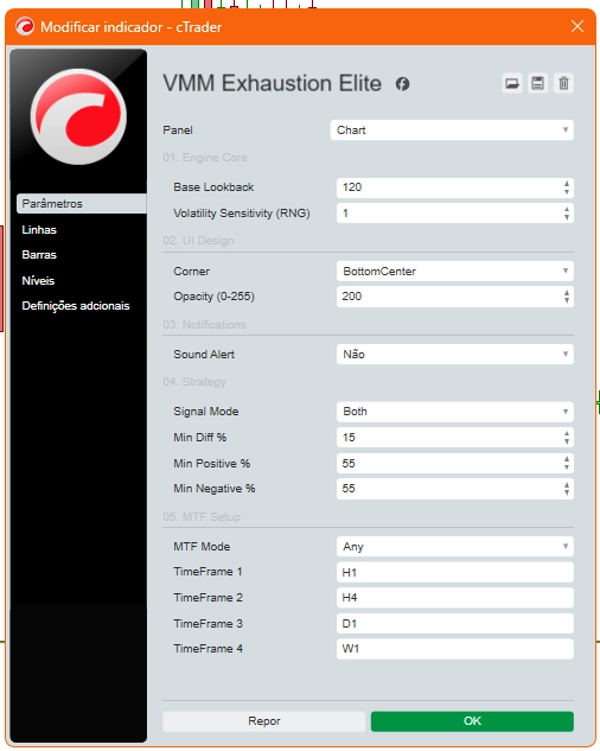Decrease Min Positive % with down arrow
This screenshot has width=600, height=751.
click(566, 467)
